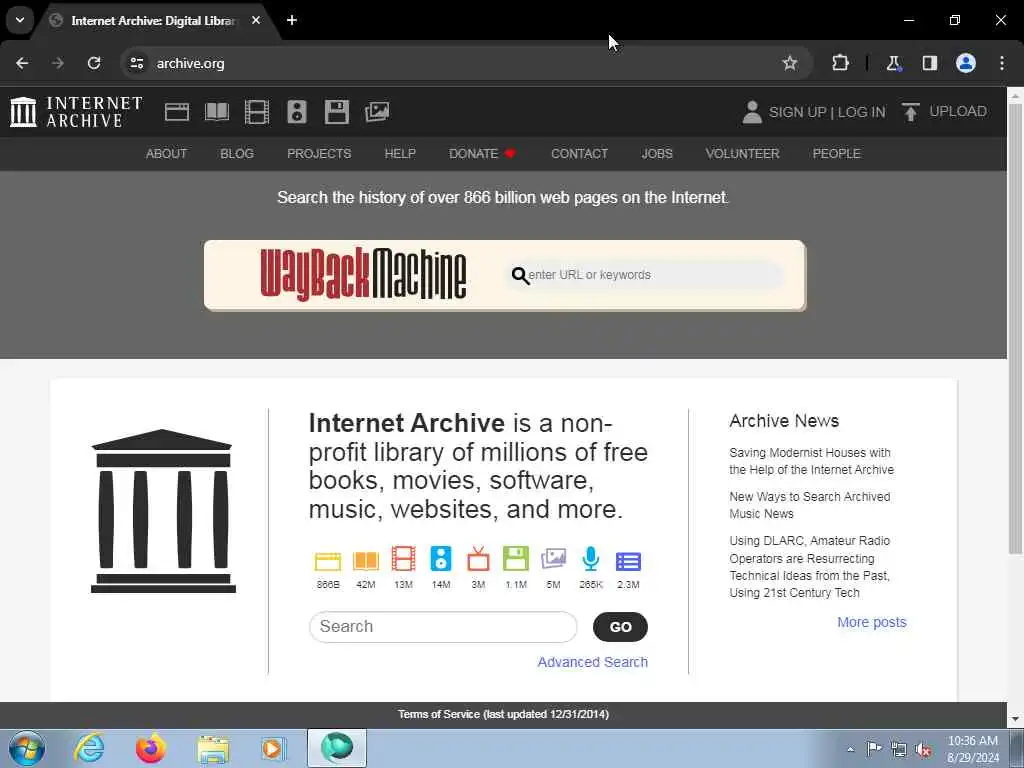Screen dimensions: 1024x768
Task: Click the muted volume icon in system tray
Action: (x=923, y=749)
